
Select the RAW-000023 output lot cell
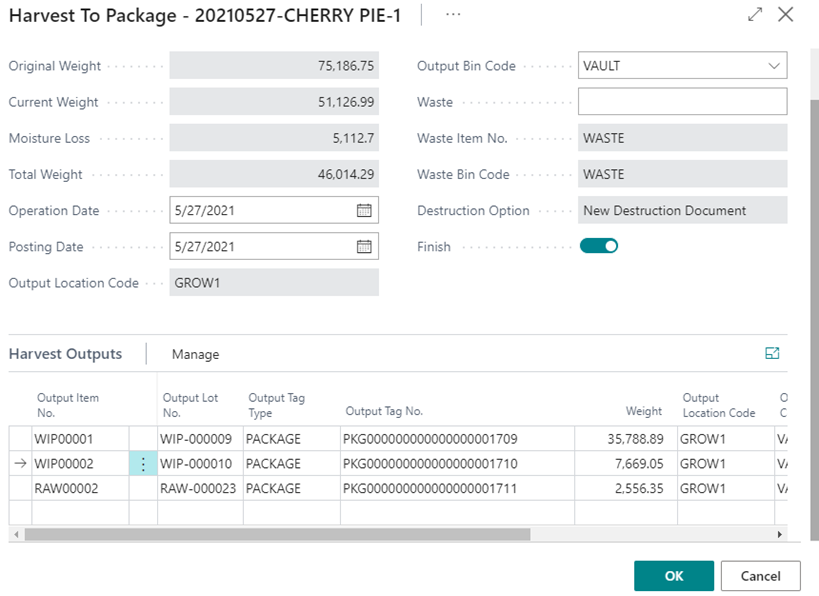[200, 490]
